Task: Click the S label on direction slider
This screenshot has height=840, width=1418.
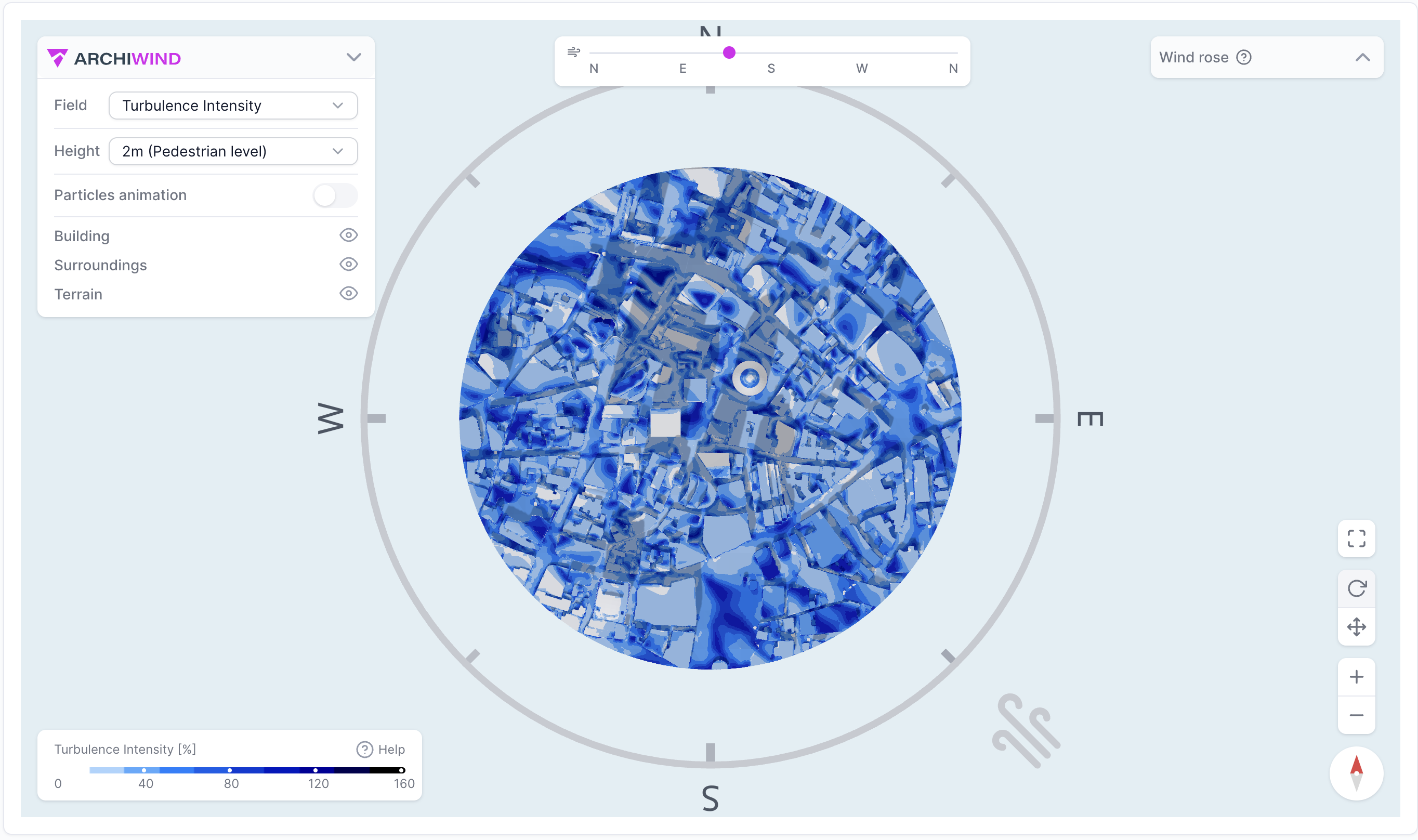Action: coord(771,69)
